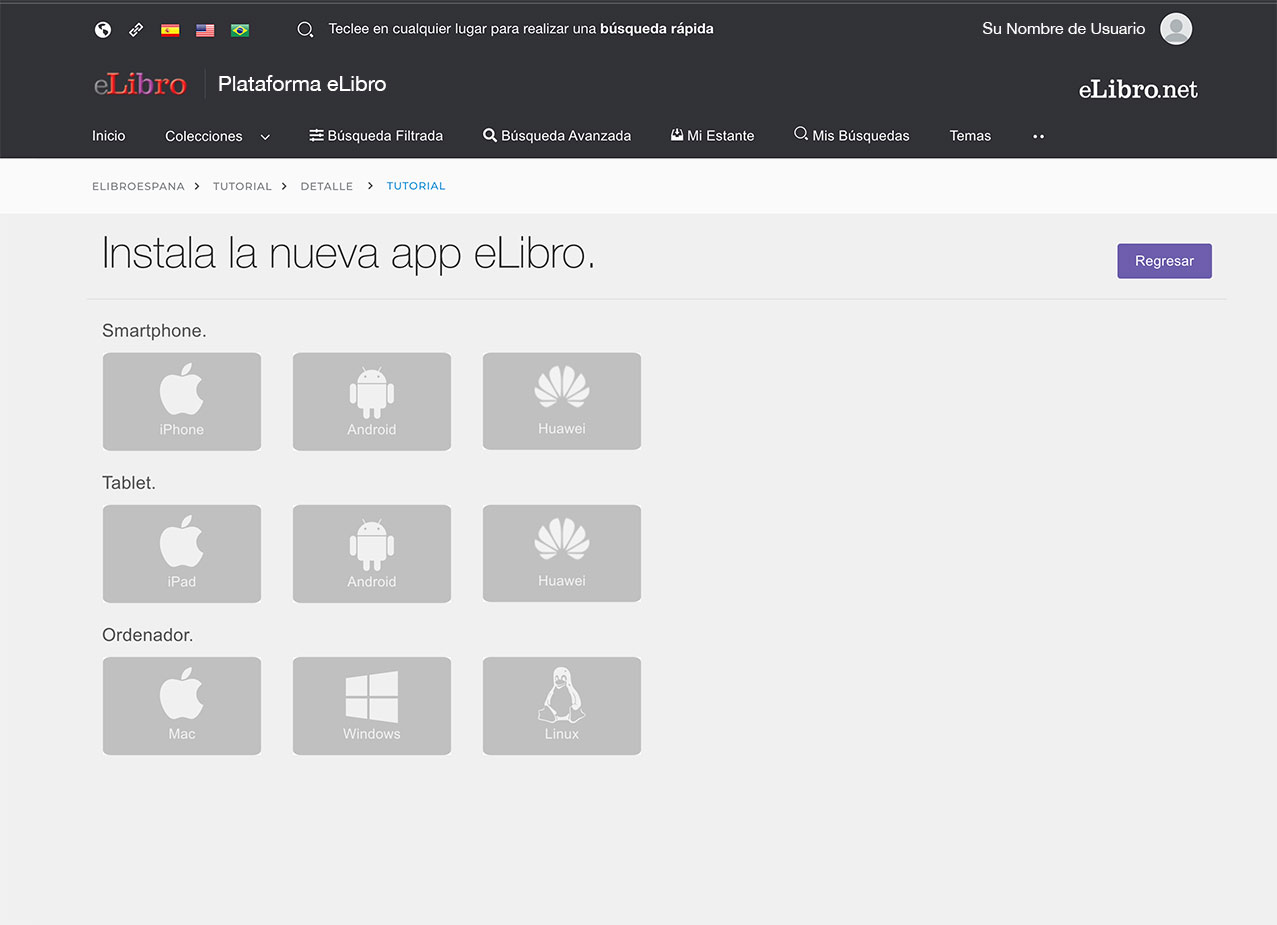Open Búsqueda Avanzada
This screenshot has height=925, width=1277.
coord(557,136)
